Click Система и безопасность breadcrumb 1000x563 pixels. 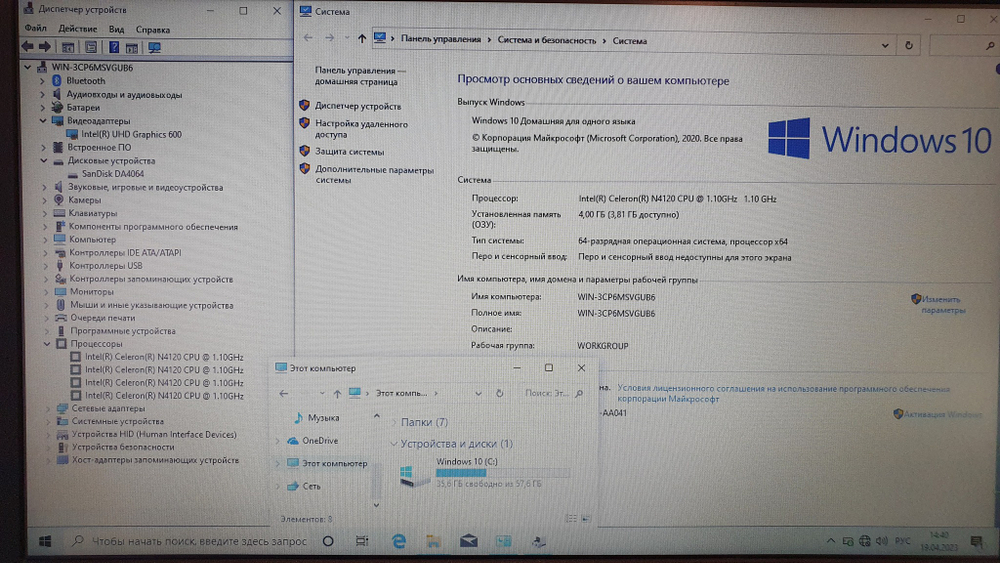pos(547,40)
